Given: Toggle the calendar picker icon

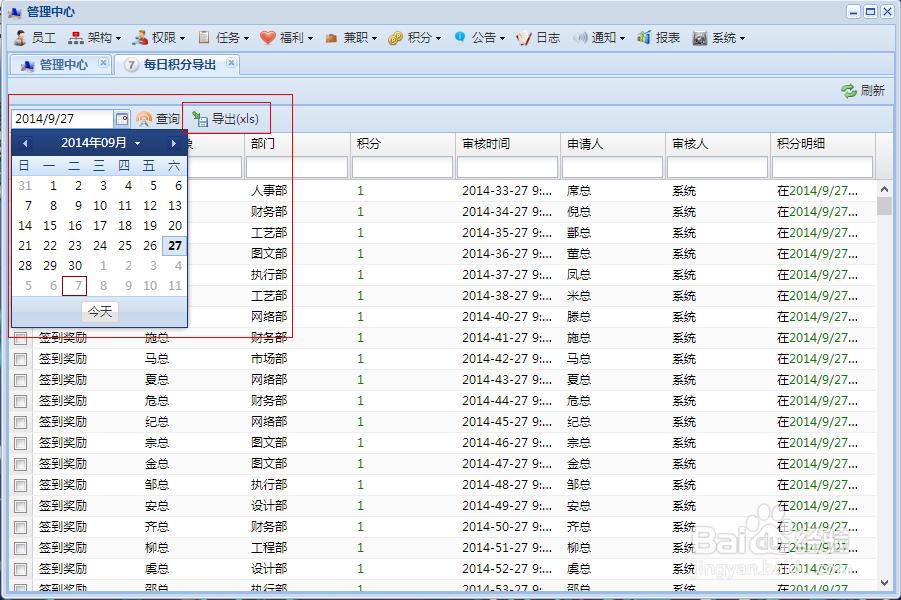Looking at the screenshot, I should 122,119.
